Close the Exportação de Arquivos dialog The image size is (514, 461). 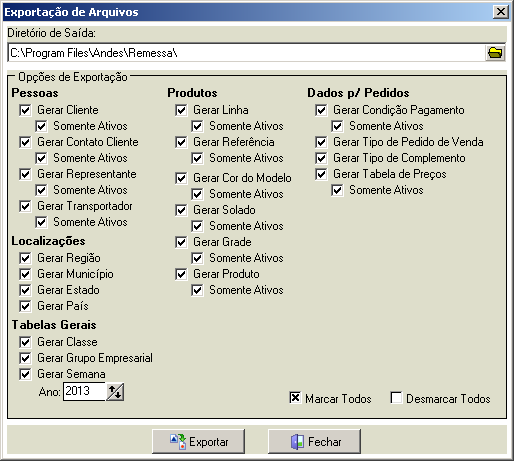[x=501, y=12]
